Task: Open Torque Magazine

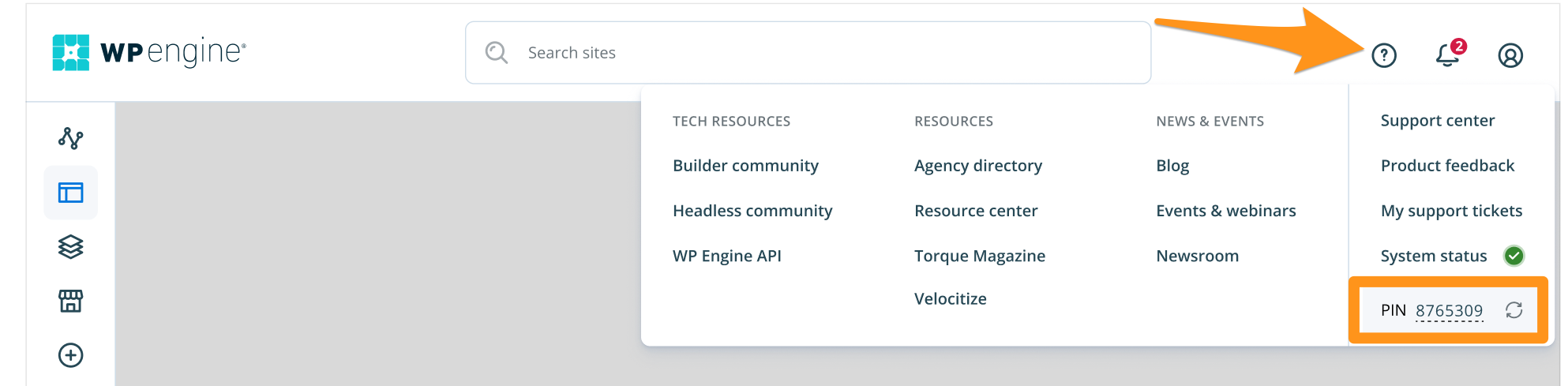Action: point(979,256)
